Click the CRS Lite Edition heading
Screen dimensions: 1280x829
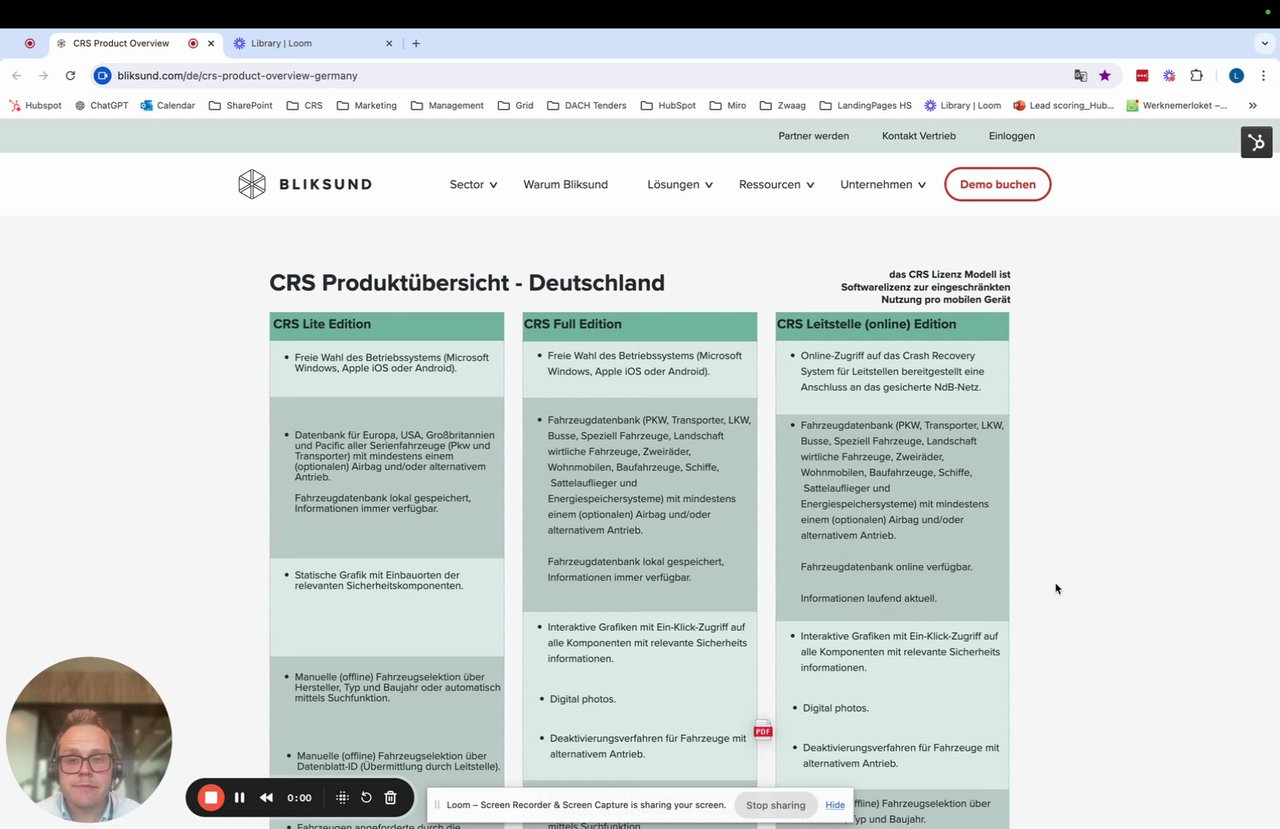(322, 324)
